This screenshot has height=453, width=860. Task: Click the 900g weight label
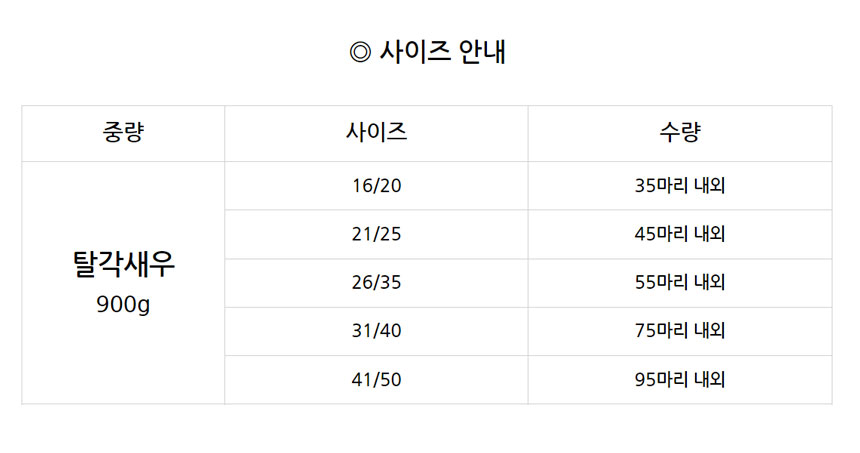[x=123, y=304]
